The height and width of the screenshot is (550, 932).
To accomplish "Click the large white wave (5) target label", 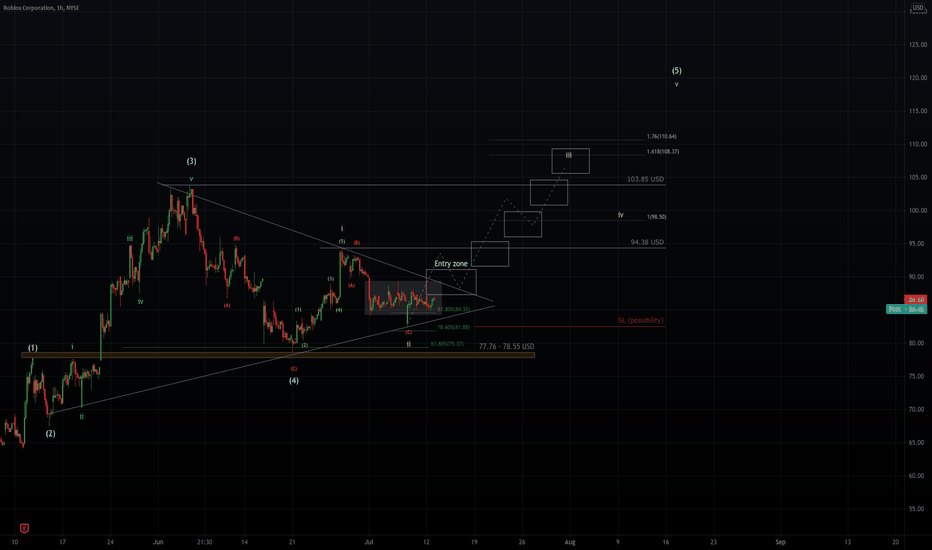I will click(x=676, y=71).
